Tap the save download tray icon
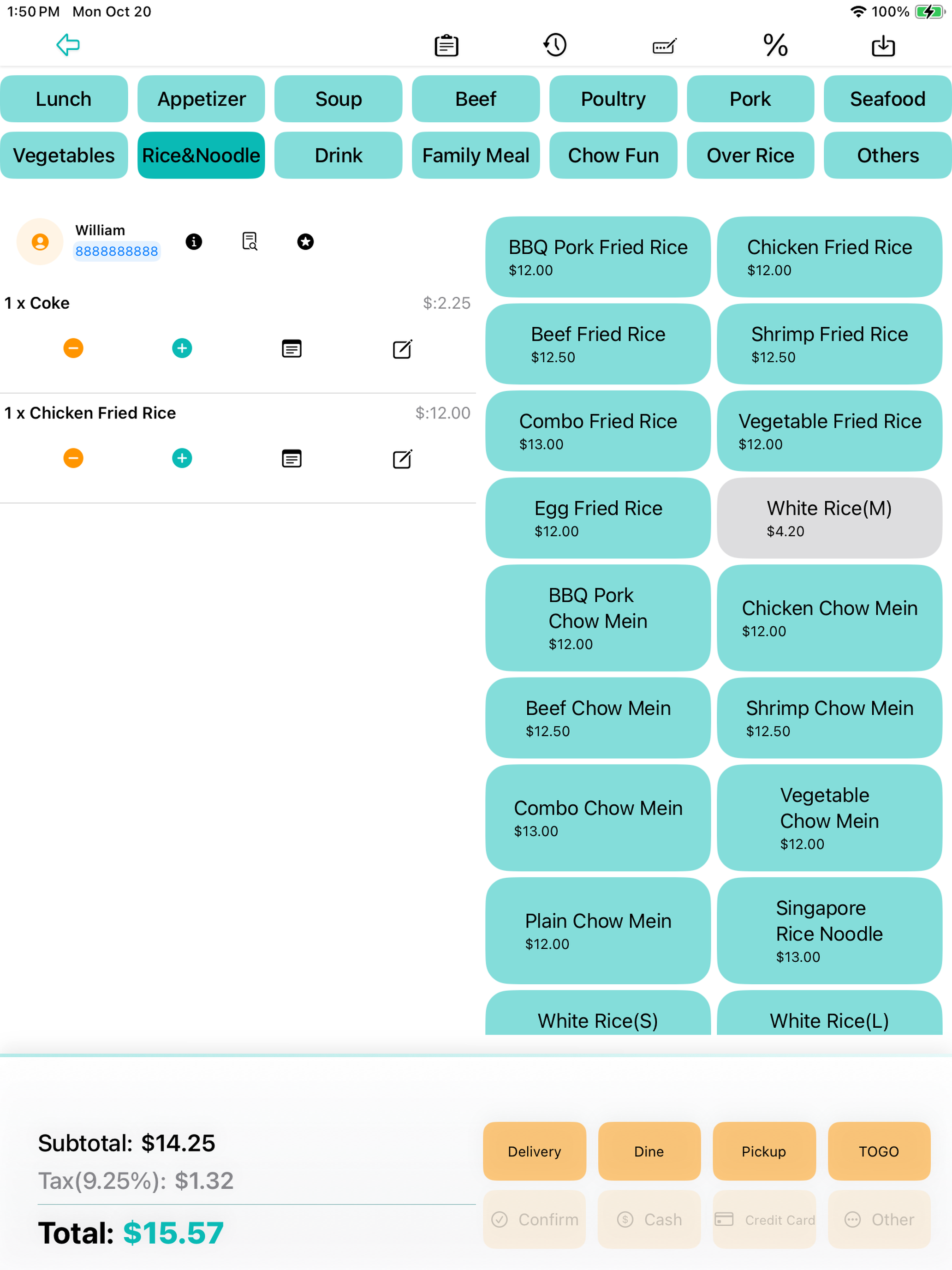Image resolution: width=952 pixels, height=1270 pixels. coord(882,45)
